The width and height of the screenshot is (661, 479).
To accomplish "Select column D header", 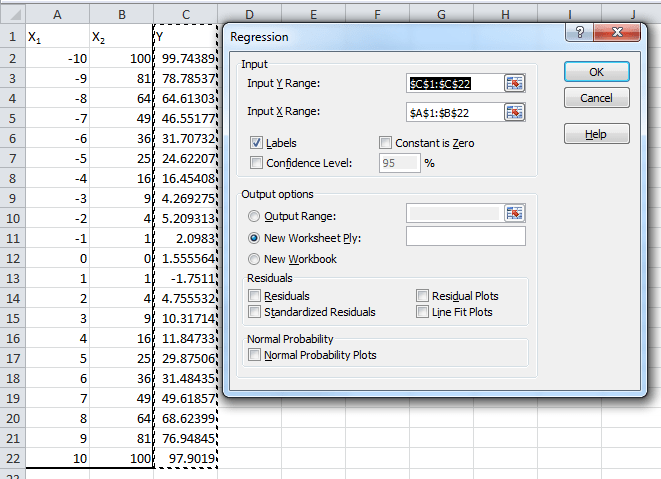I will [250, 15].
